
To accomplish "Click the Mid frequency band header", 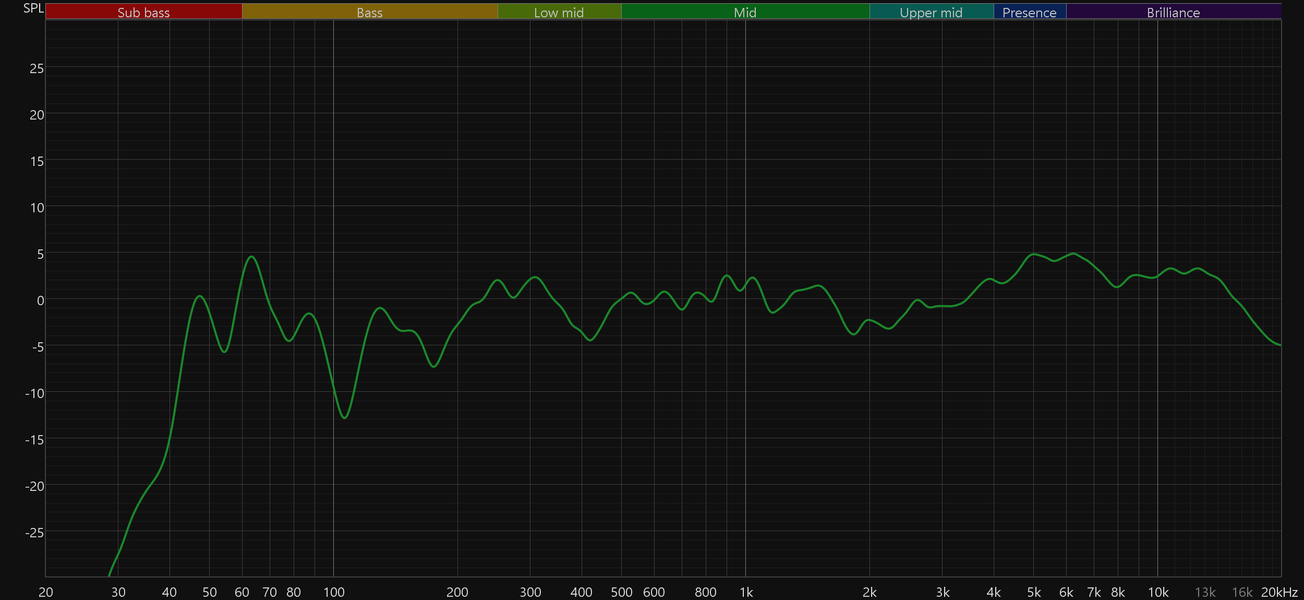I will tap(745, 12).
